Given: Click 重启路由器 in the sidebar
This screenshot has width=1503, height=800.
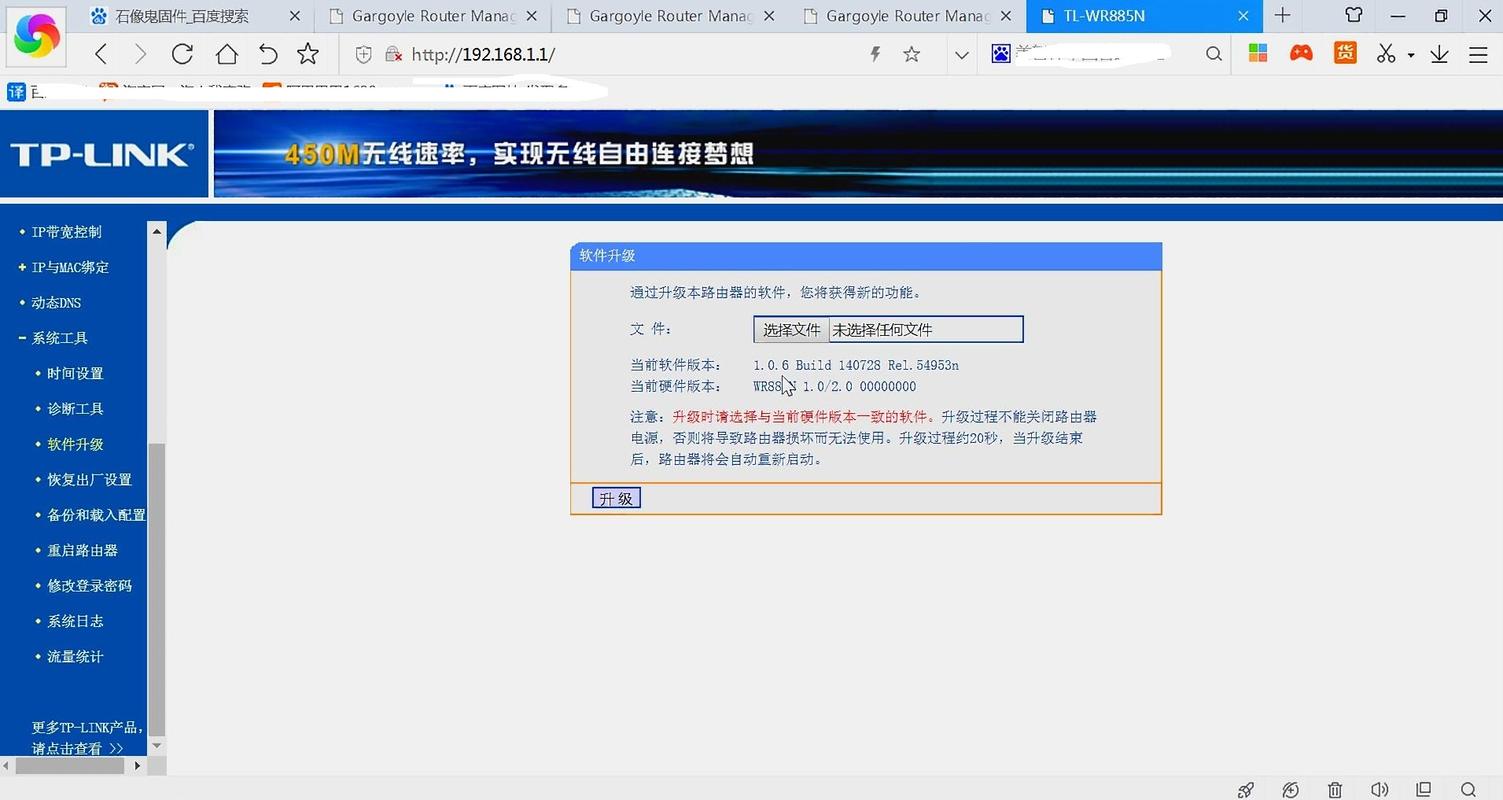Looking at the screenshot, I should pyautogui.click(x=82, y=550).
